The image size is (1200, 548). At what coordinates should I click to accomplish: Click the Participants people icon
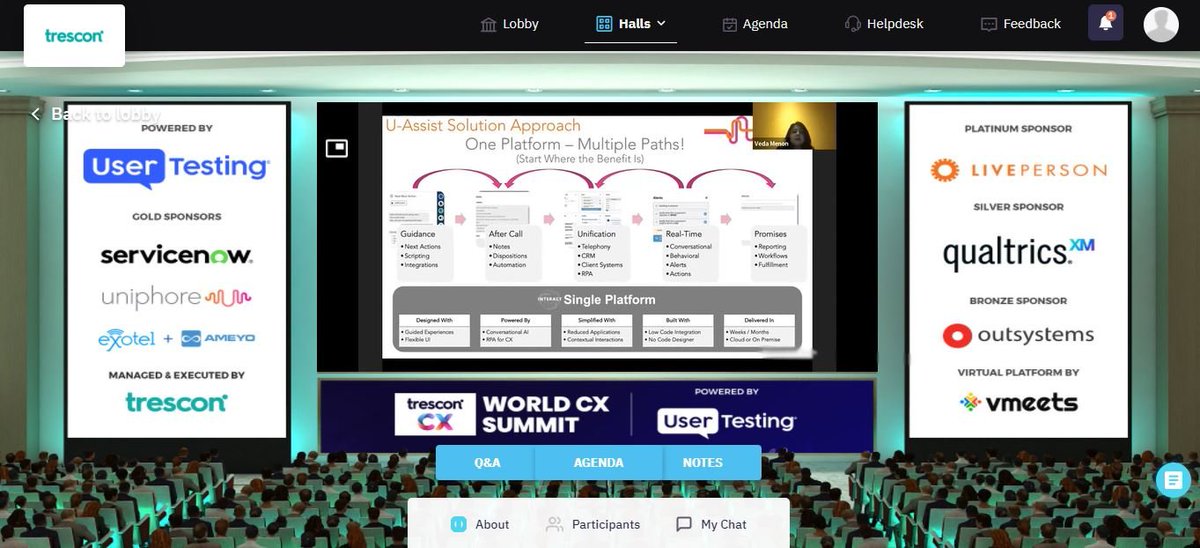(554, 524)
